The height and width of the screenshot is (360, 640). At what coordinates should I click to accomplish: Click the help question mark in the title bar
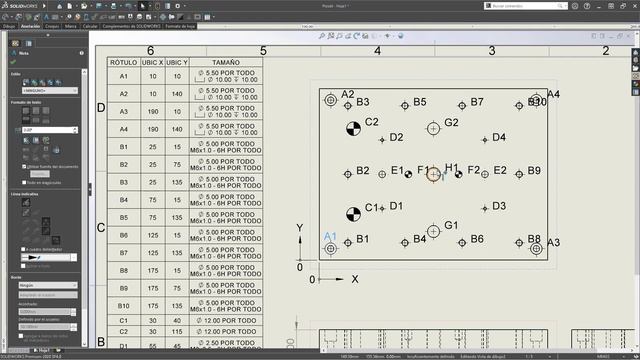pos(587,6)
